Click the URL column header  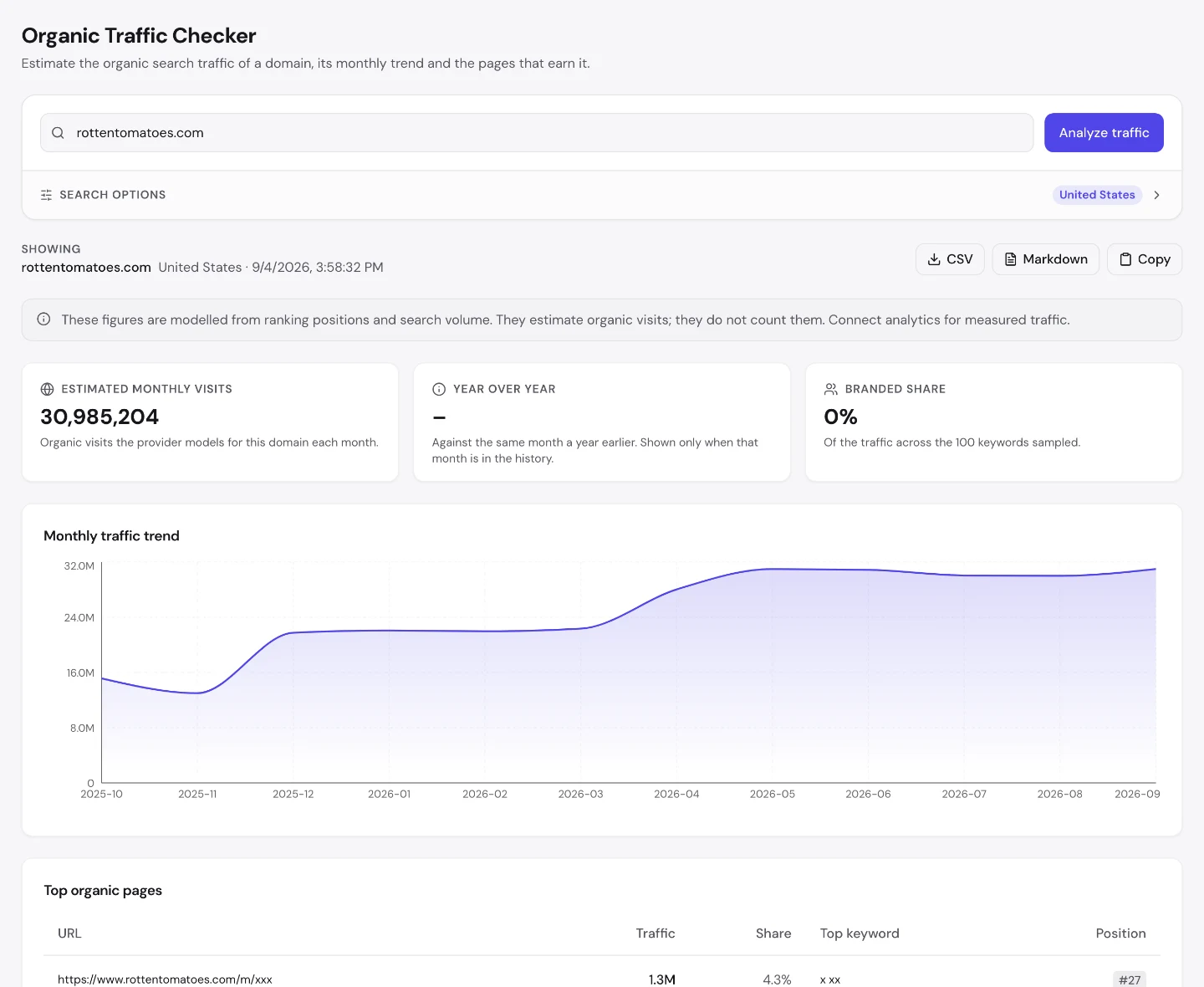pyautogui.click(x=69, y=933)
